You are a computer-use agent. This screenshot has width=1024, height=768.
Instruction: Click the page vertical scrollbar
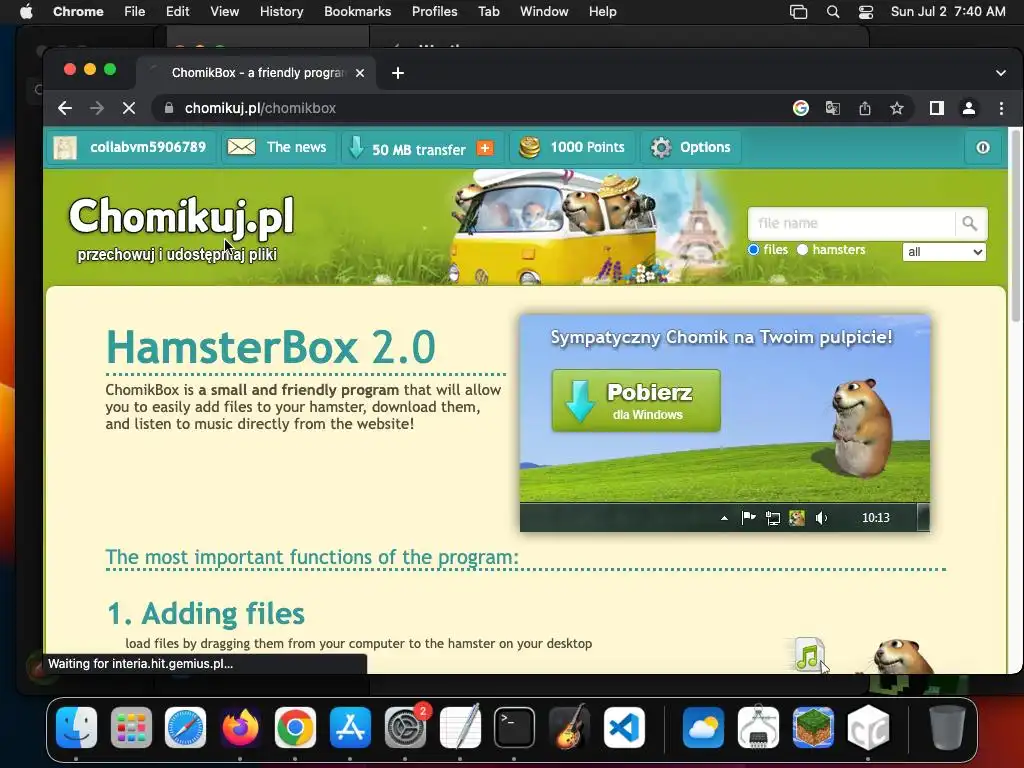(1016, 225)
